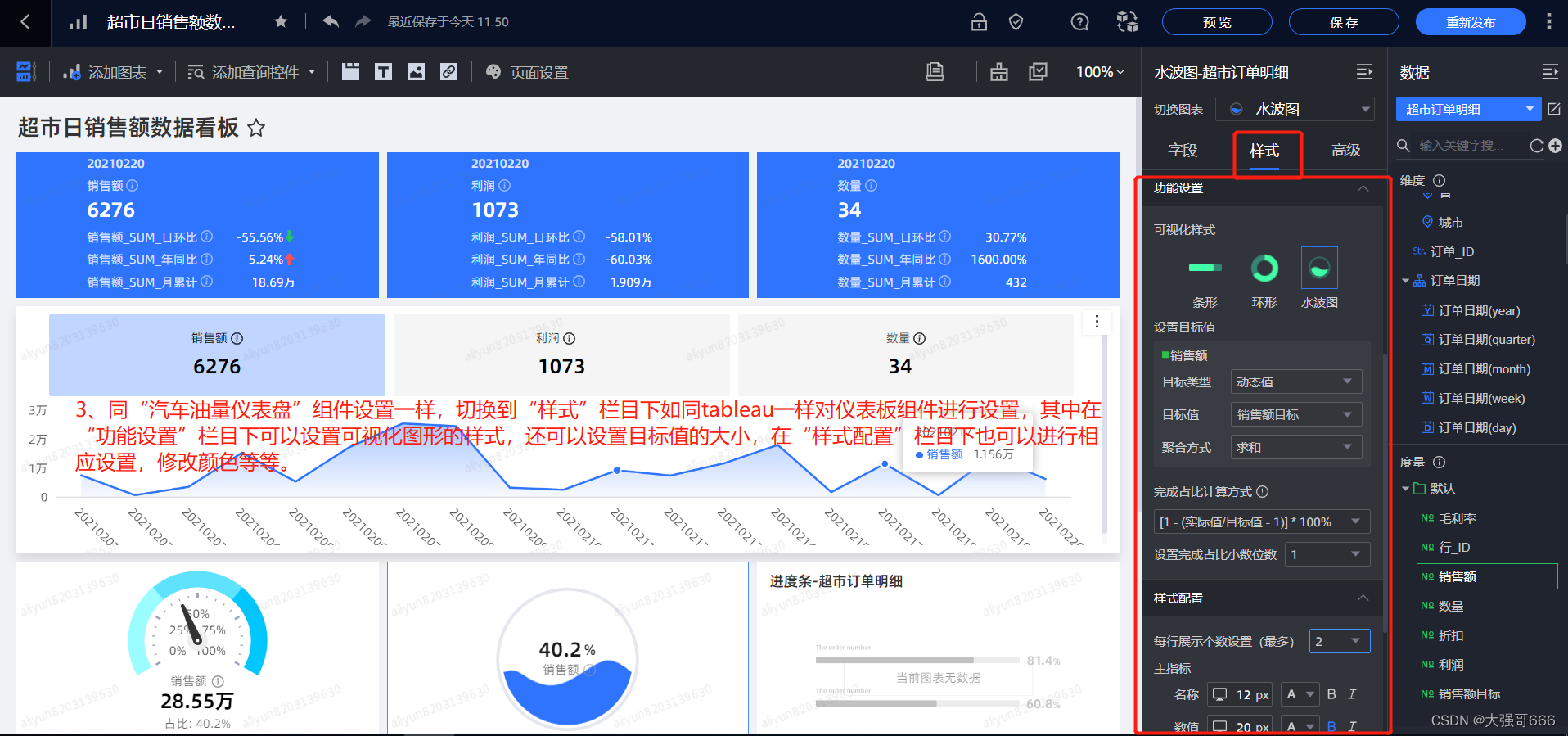Select the 销售额 measure field

[x=1487, y=576]
